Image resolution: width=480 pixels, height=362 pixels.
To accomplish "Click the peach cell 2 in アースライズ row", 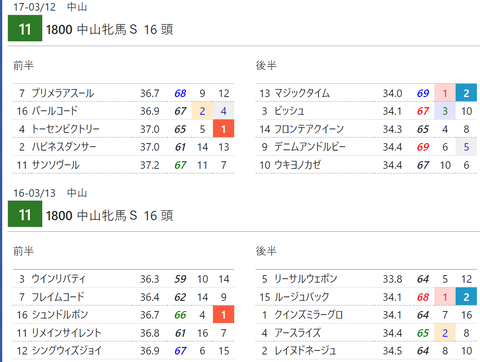I will pos(445,333).
